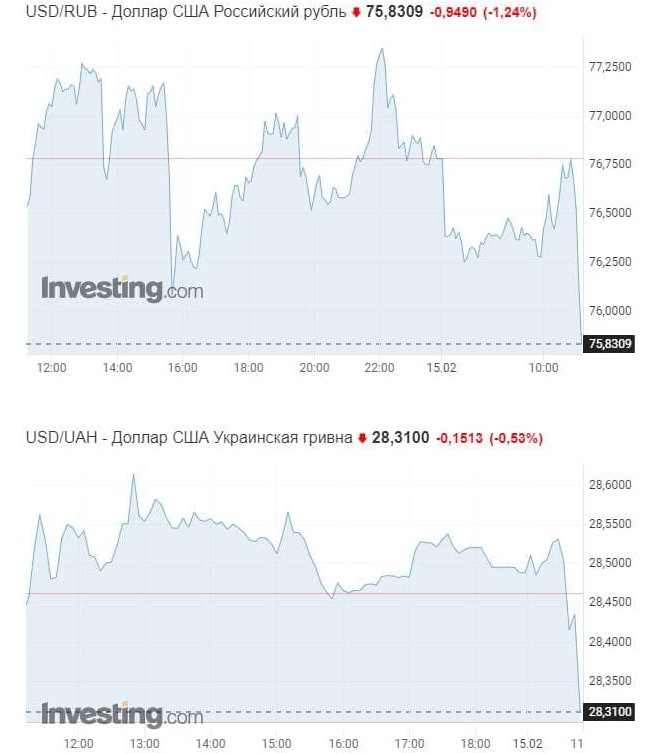This screenshot has width=668, height=753.
Task: Select the 18:00 time label on USD/UAH chart
Action: click(475, 743)
